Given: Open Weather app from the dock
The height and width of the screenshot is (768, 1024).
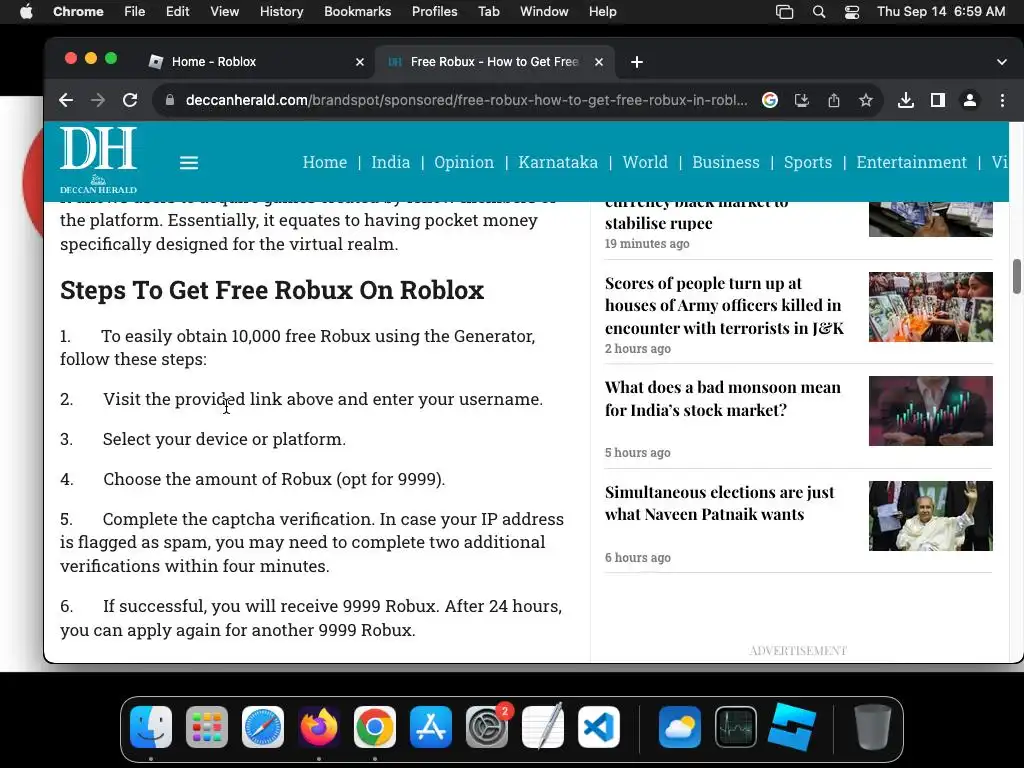Looking at the screenshot, I should click(680, 727).
